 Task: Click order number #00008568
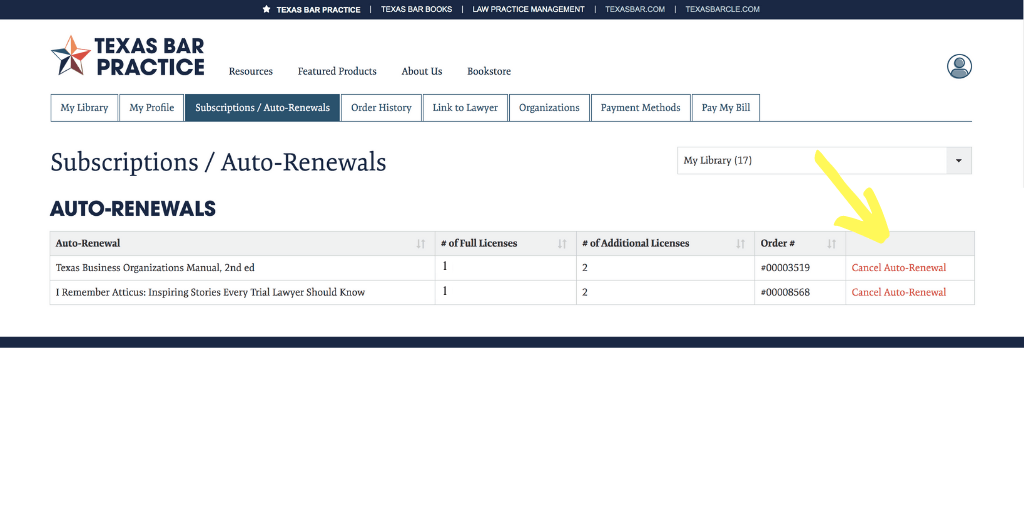tap(785, 293)
